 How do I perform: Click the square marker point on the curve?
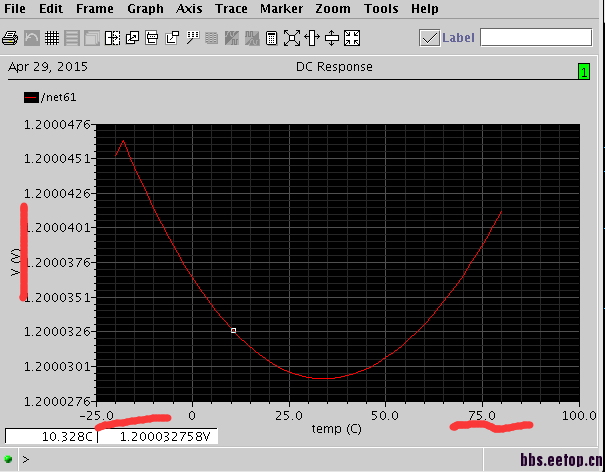233,330
